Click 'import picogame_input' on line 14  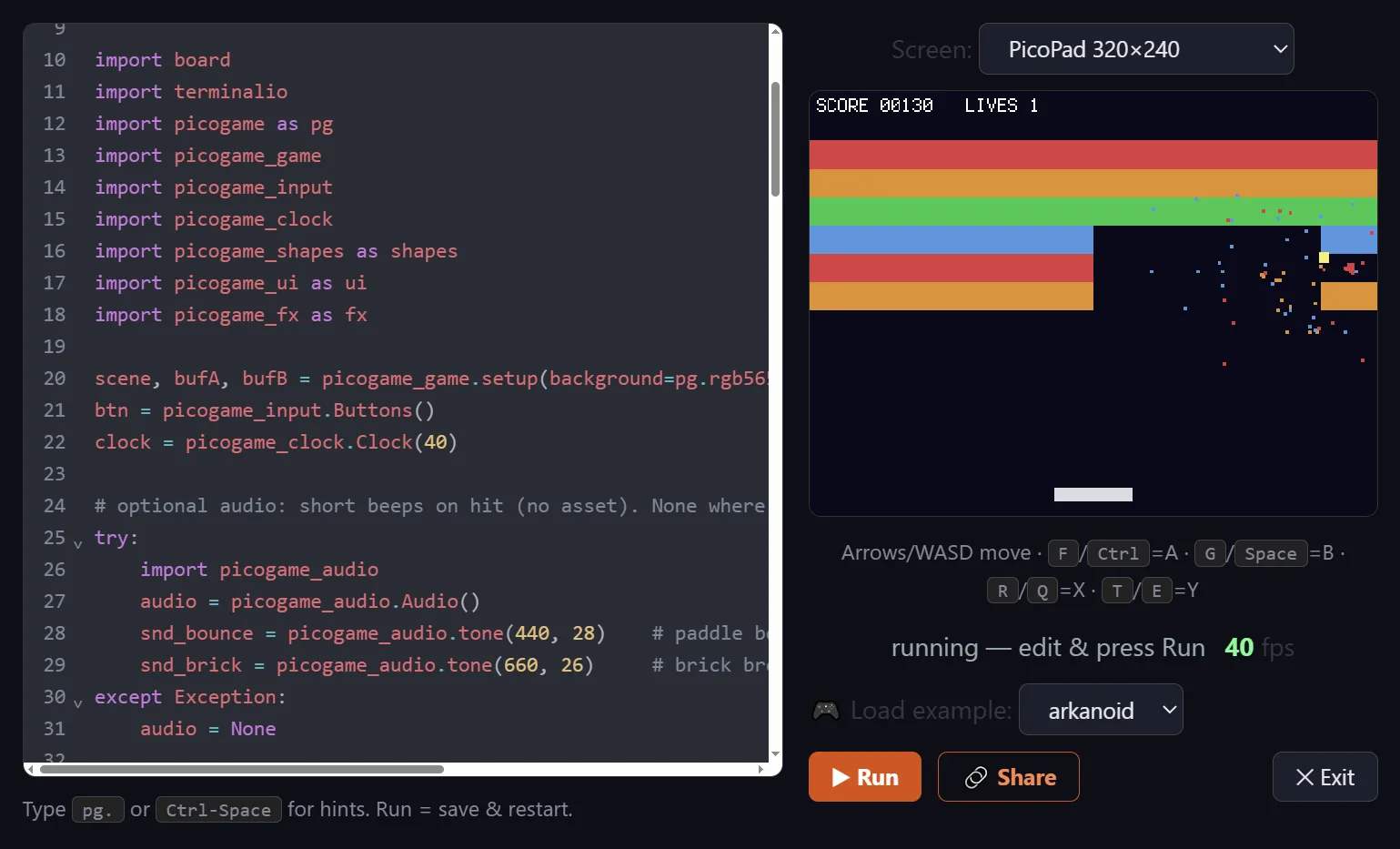[x=214, y=187]
